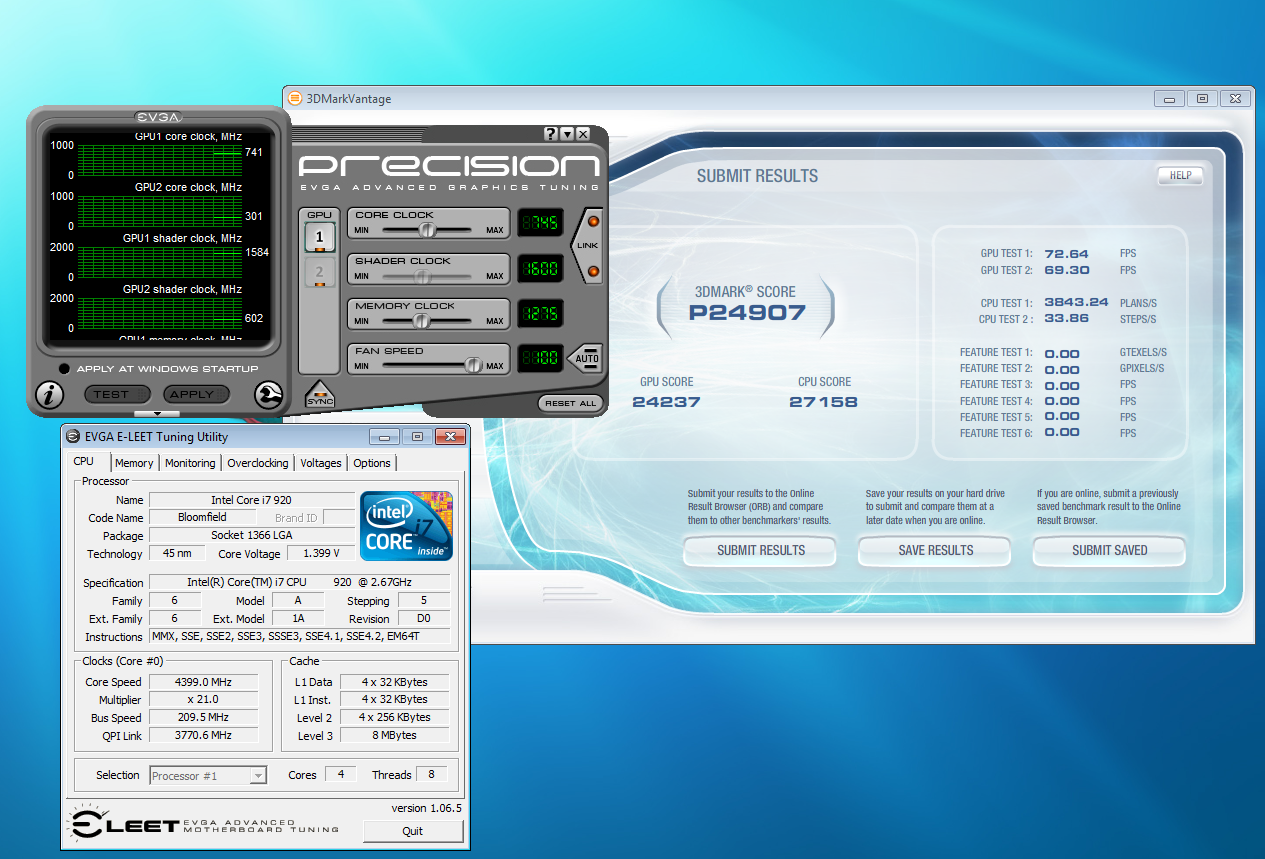Screen dimensions: 1265x859
Task: Go to the Overclocking tab
Action: point(258,463)
